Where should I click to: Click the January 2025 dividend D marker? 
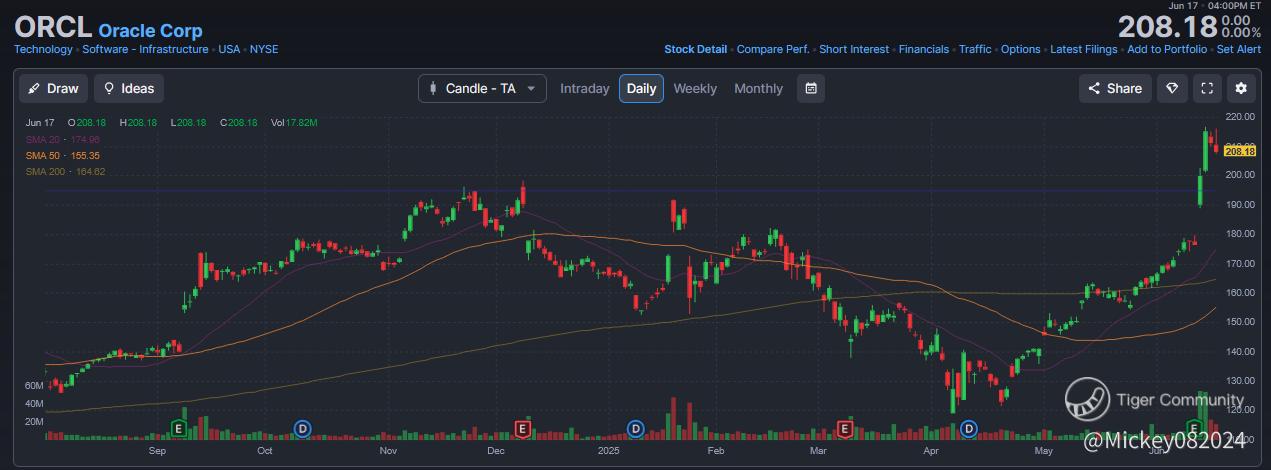click(635, 428)
